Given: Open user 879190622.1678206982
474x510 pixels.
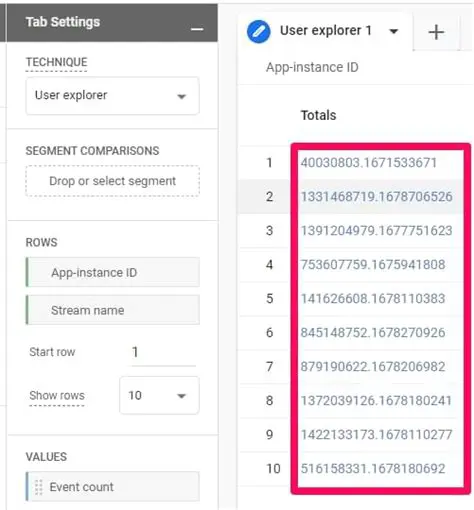Looking at the screenshot, I should 373,367.
